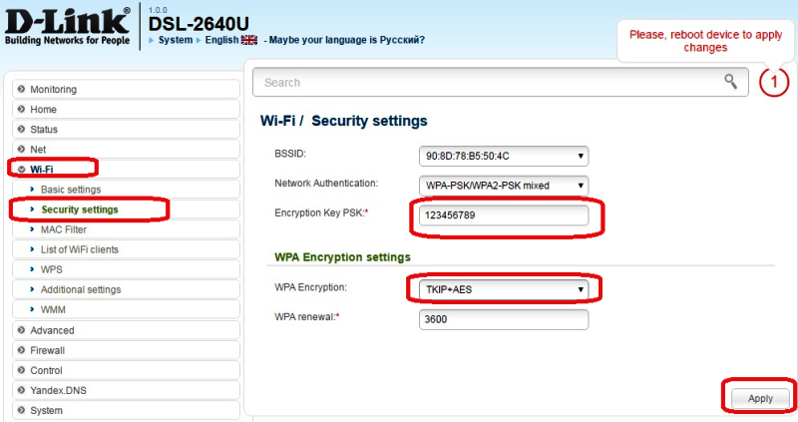Expand the Monitoring menu arrow icon
The image size is (798, 422).
coord(21,90)
